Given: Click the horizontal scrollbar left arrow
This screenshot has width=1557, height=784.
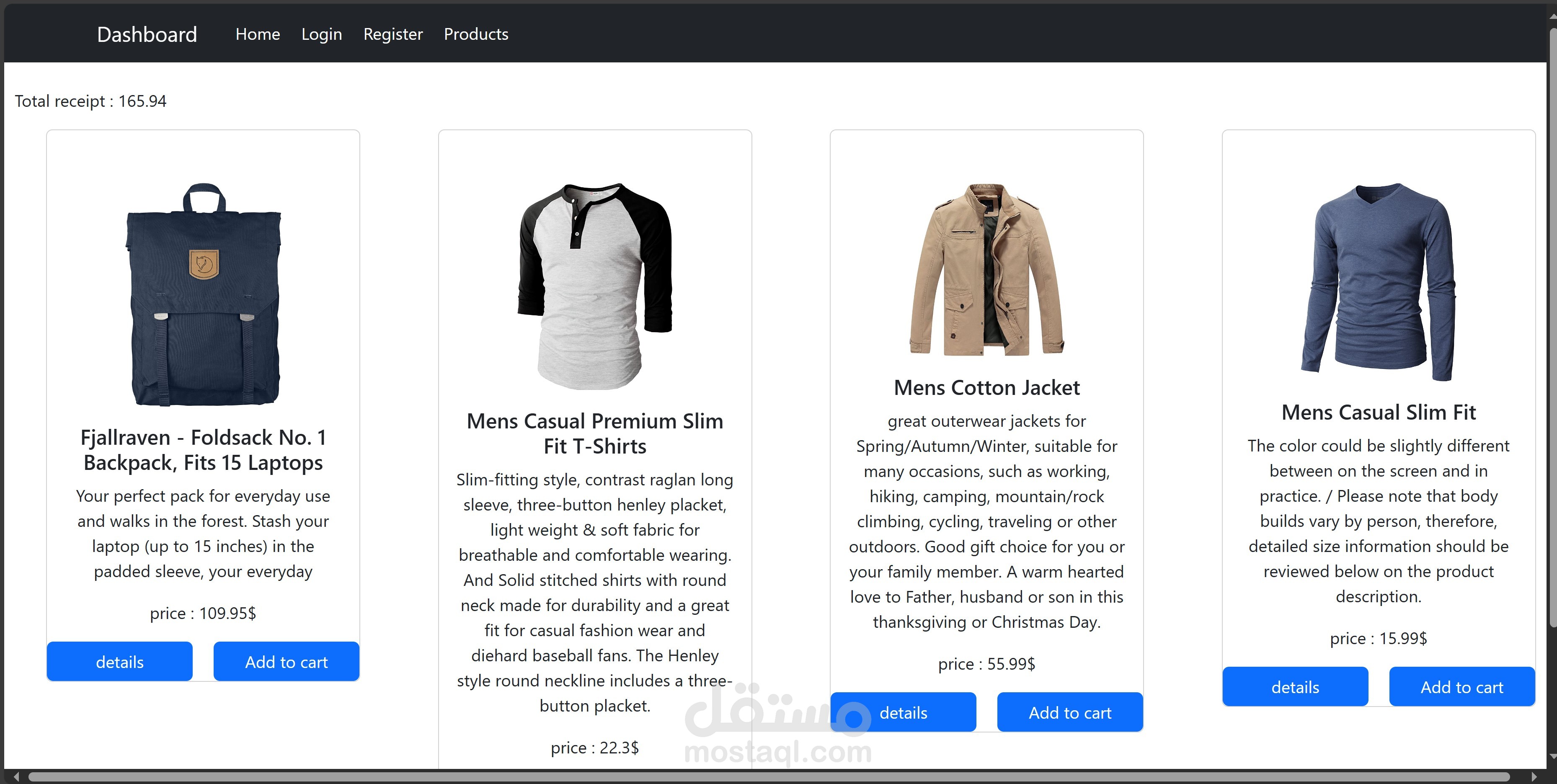Looking at the screenshot, I should tap(16, 777).
